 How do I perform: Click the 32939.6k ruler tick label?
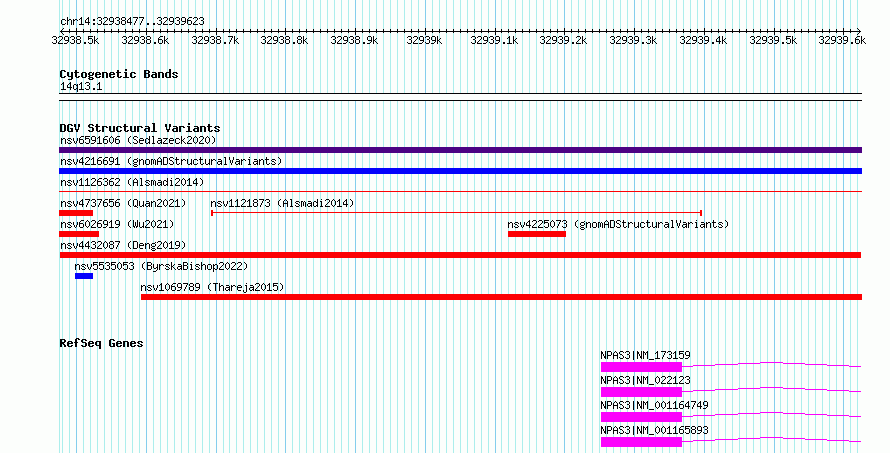click(x=842, y=41)
